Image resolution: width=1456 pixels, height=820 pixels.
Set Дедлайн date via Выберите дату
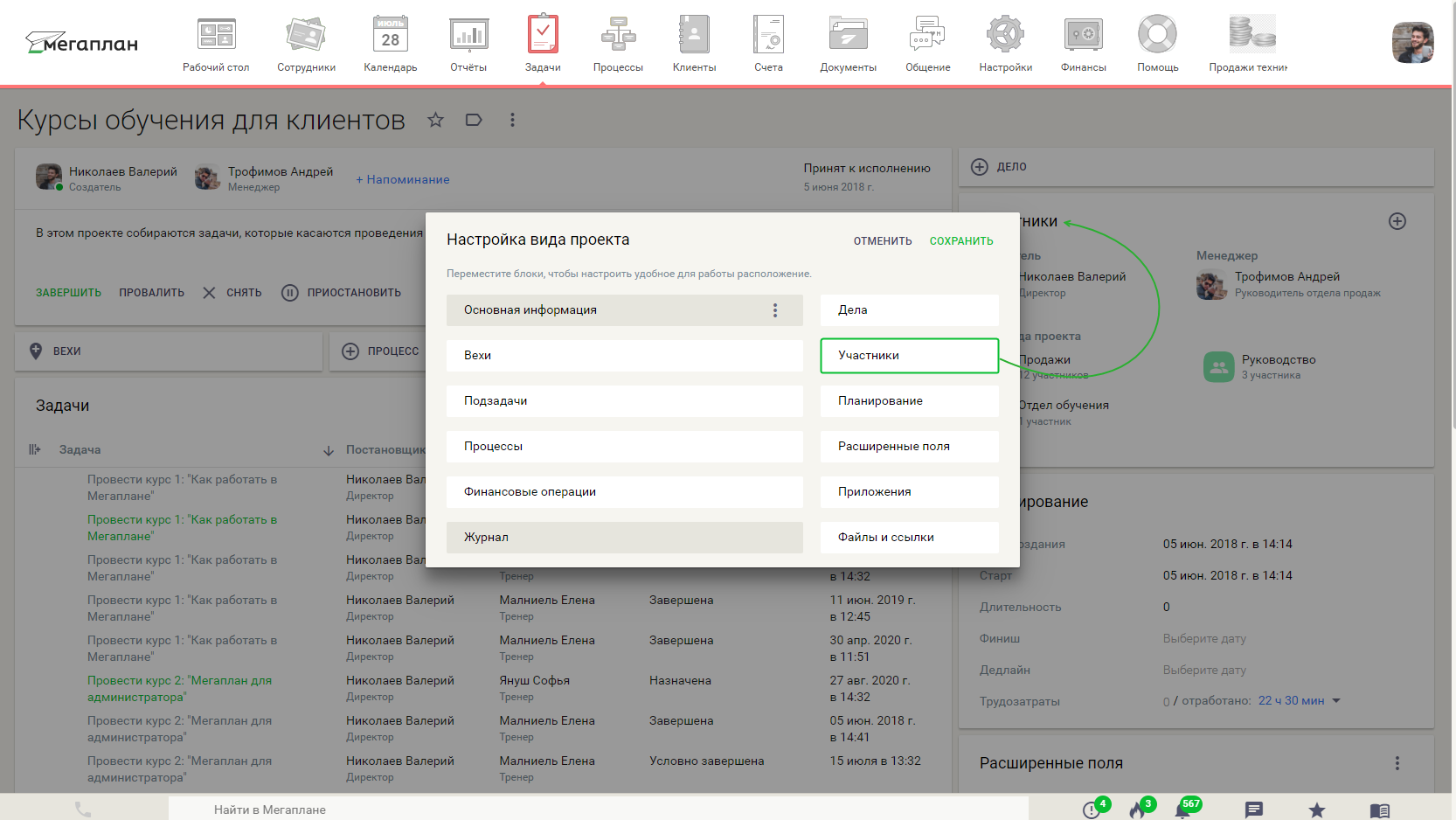(1204, 671)
